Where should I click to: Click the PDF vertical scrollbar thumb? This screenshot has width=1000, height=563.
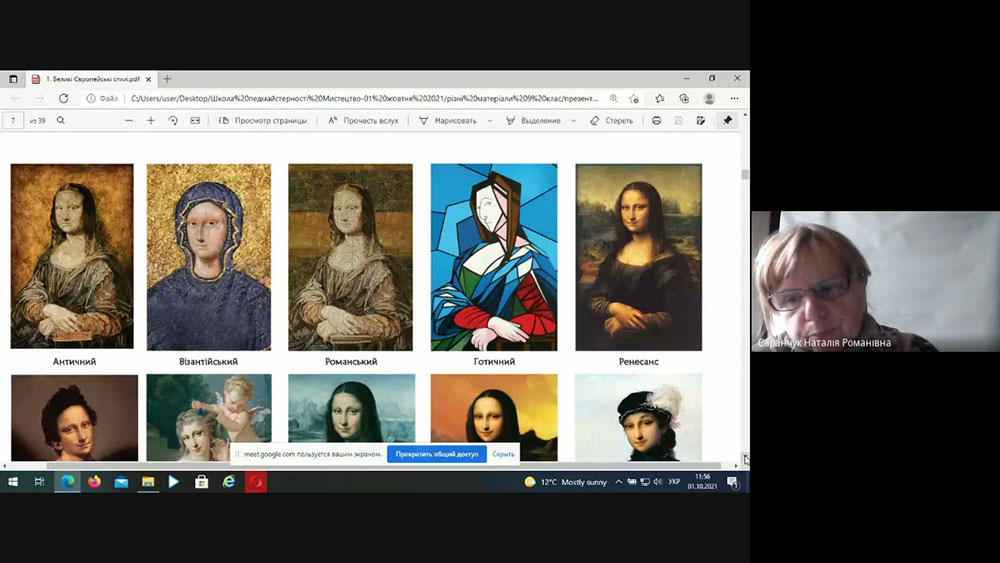coord(745,175)
